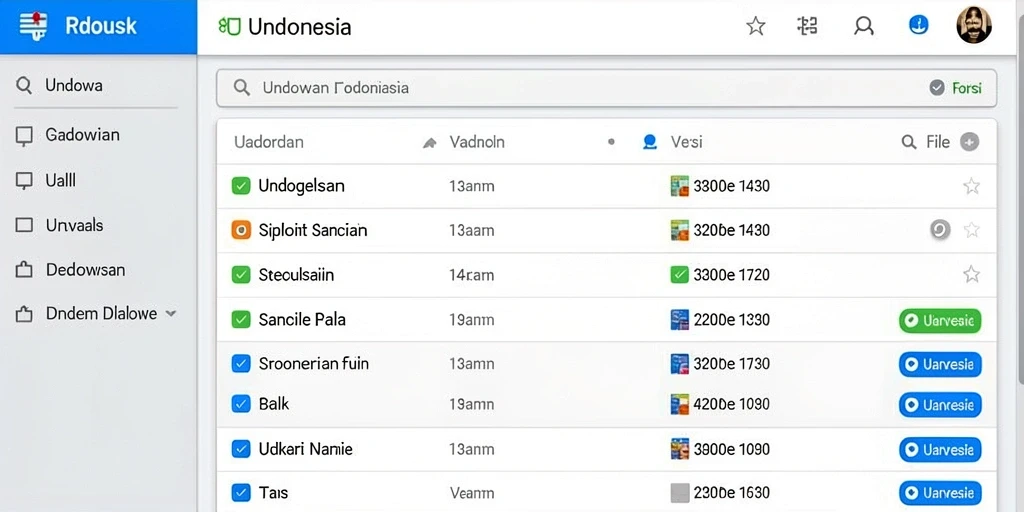Click the Dedowsan bag icon
1024x512 pixels.
(24, 270)
